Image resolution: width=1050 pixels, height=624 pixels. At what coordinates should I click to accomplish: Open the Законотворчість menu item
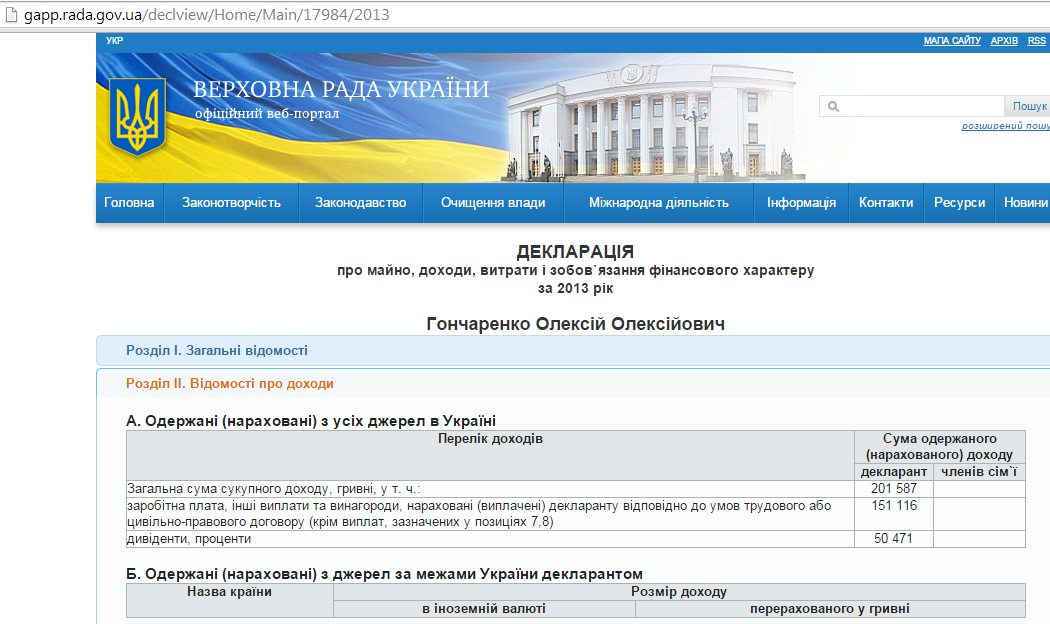point(231,202)
